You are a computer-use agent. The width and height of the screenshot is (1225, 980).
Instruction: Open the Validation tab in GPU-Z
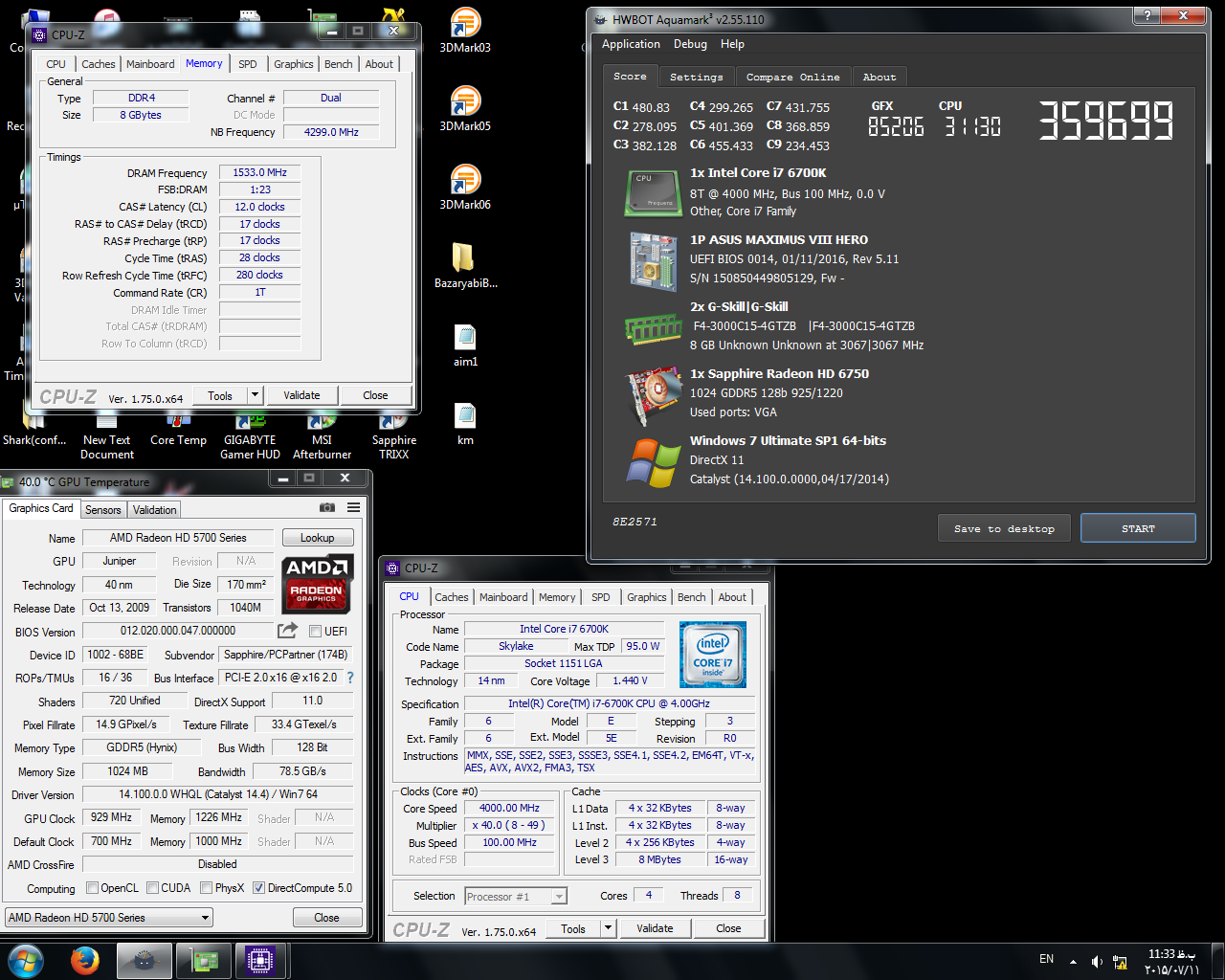155,510
